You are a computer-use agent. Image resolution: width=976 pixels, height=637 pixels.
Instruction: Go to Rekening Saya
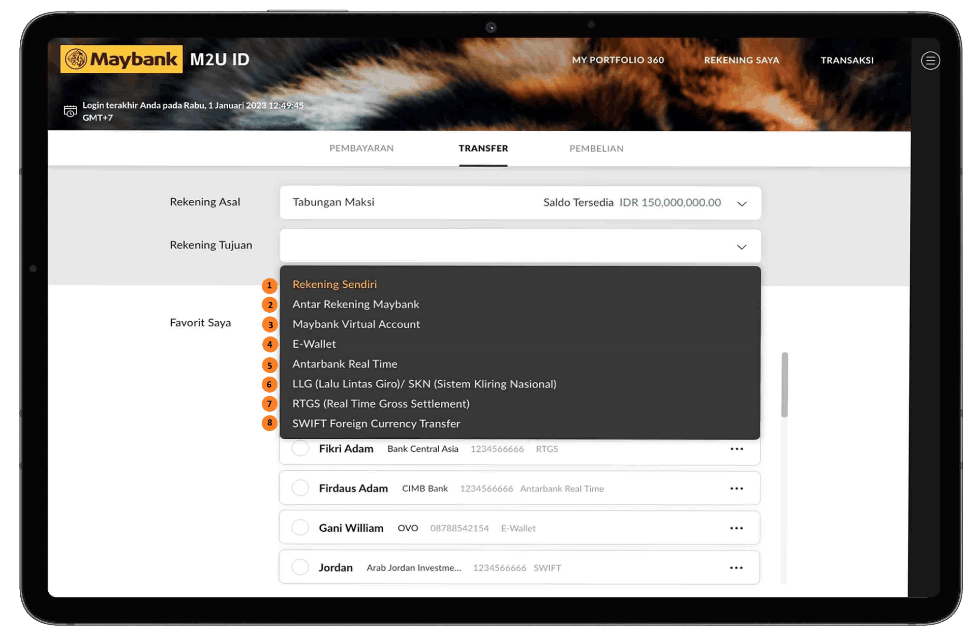(x=741, y=60)
